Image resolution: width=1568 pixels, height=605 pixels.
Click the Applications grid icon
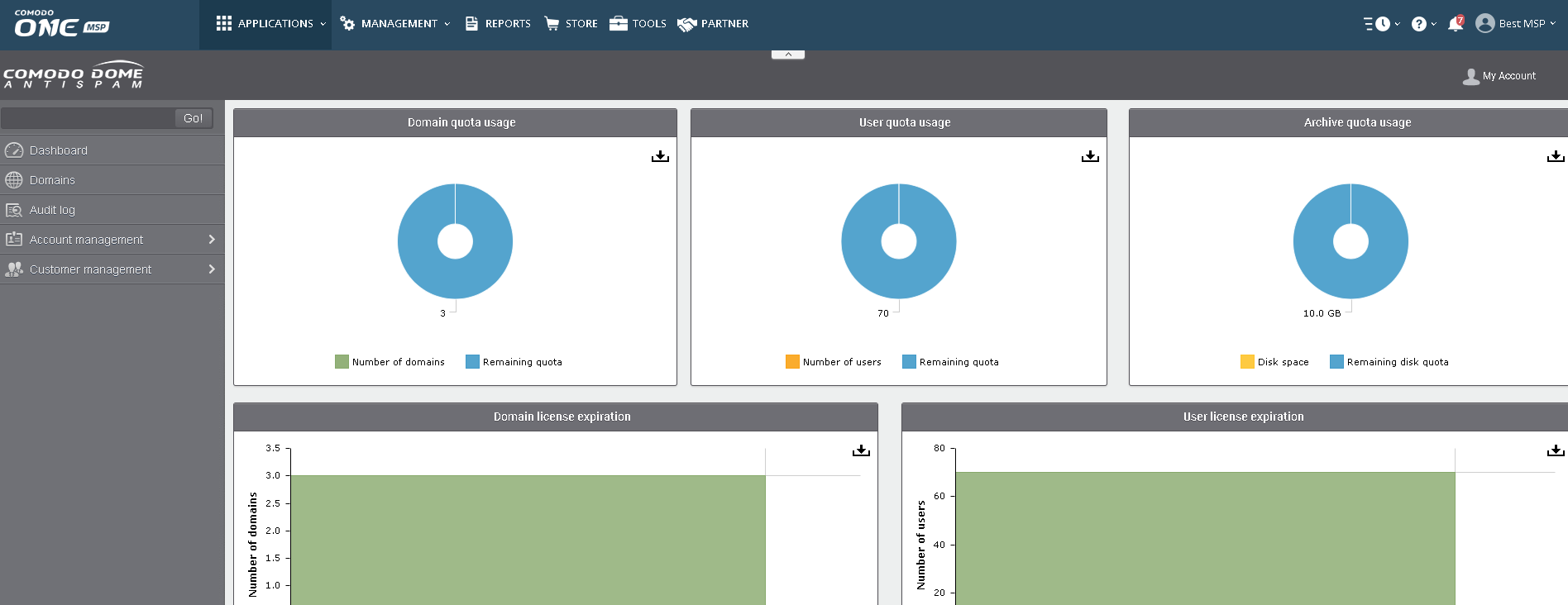point(224,23)
